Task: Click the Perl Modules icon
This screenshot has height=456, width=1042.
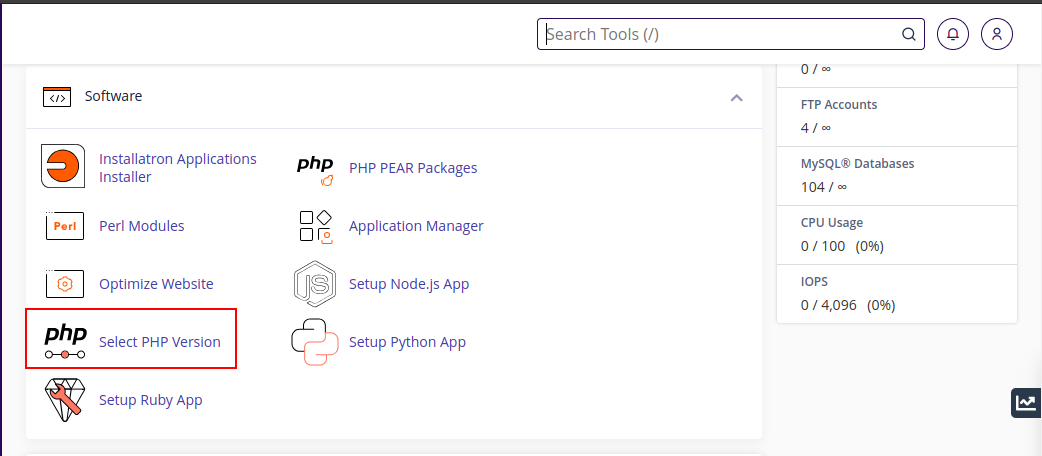Action: 64,226
